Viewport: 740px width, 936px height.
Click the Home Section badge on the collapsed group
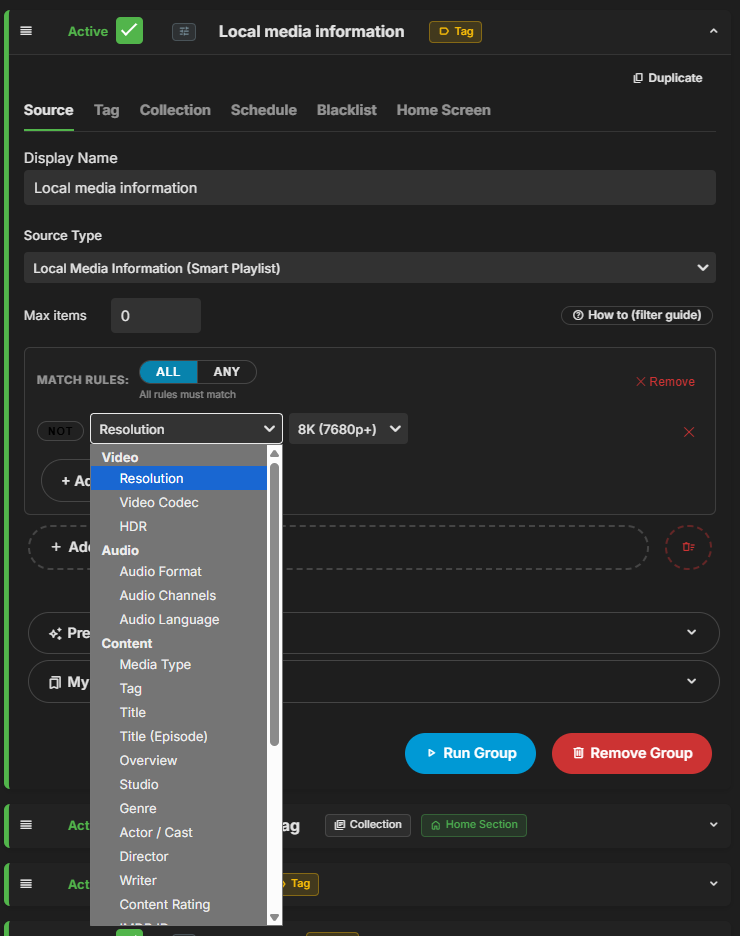[473, 825]
